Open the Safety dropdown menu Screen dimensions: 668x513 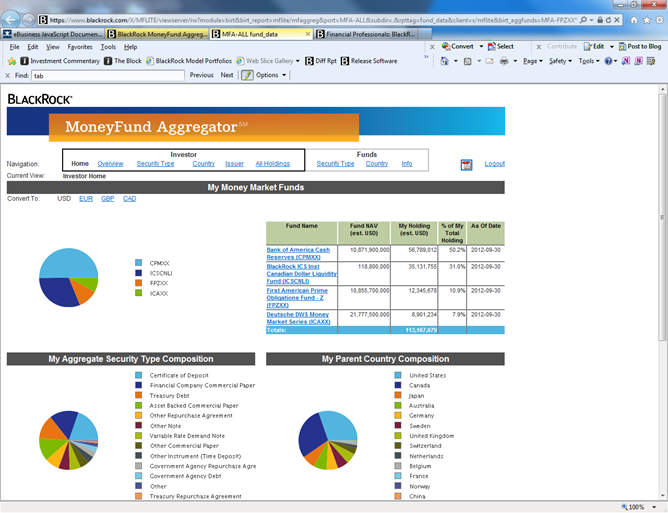pyautogui.click(x=560, y=61)
